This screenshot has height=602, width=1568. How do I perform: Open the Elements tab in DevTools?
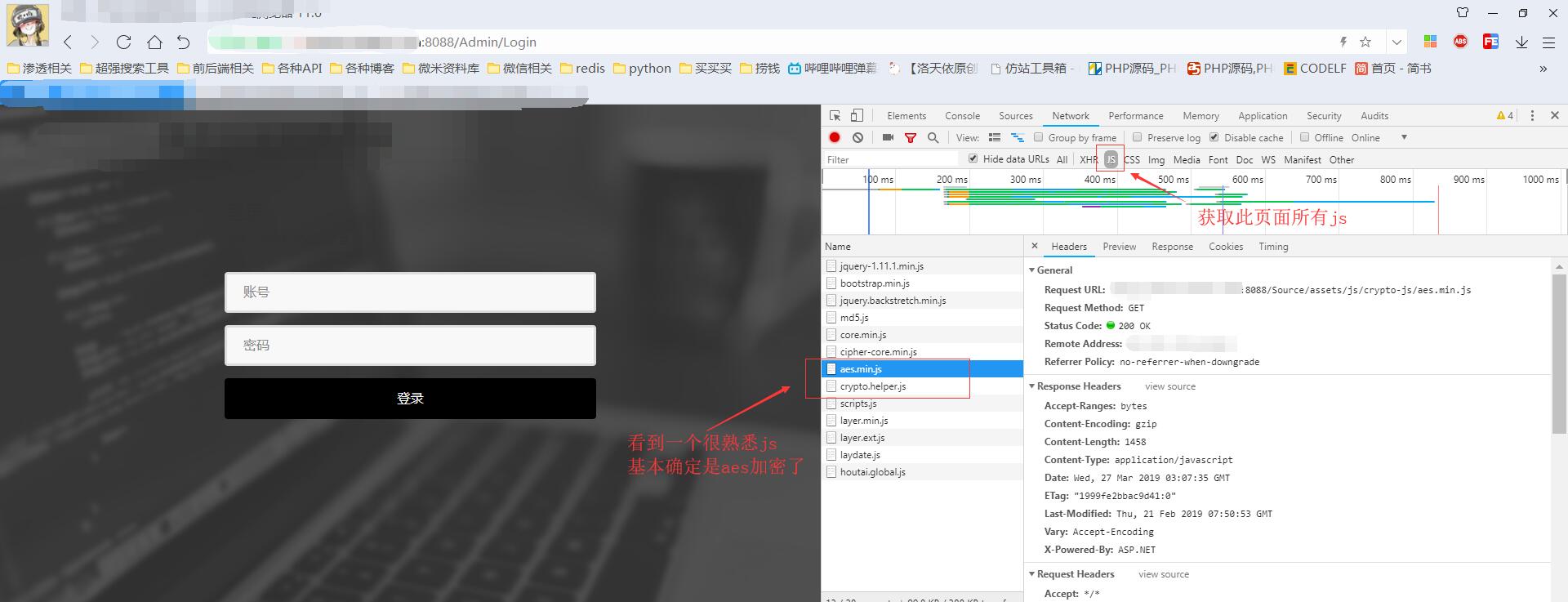tap(906, 116)
